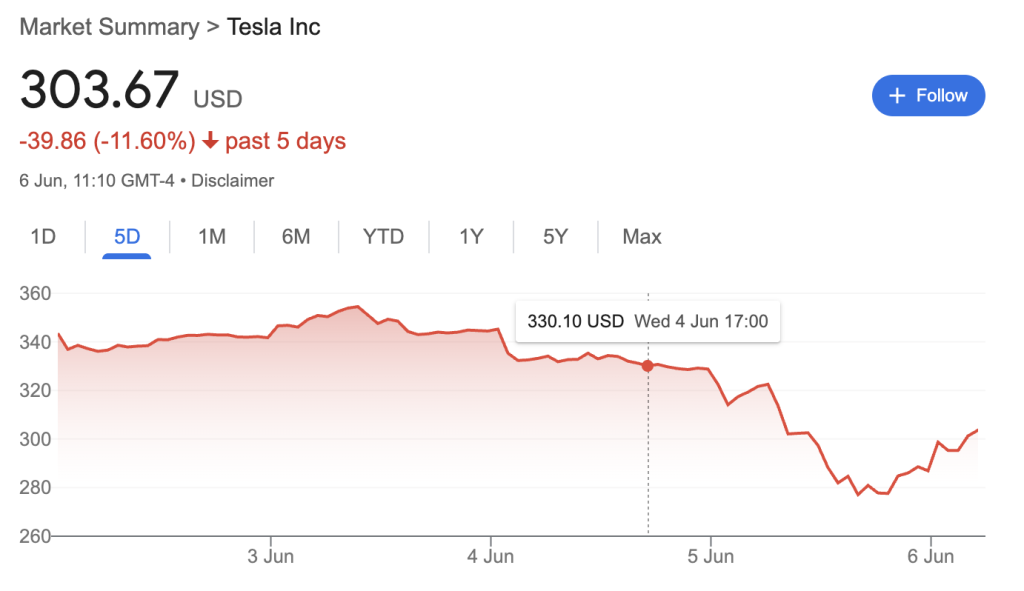Click the 3 Jun axis label
Screen dimensions: 1024x591
[270, 556]
